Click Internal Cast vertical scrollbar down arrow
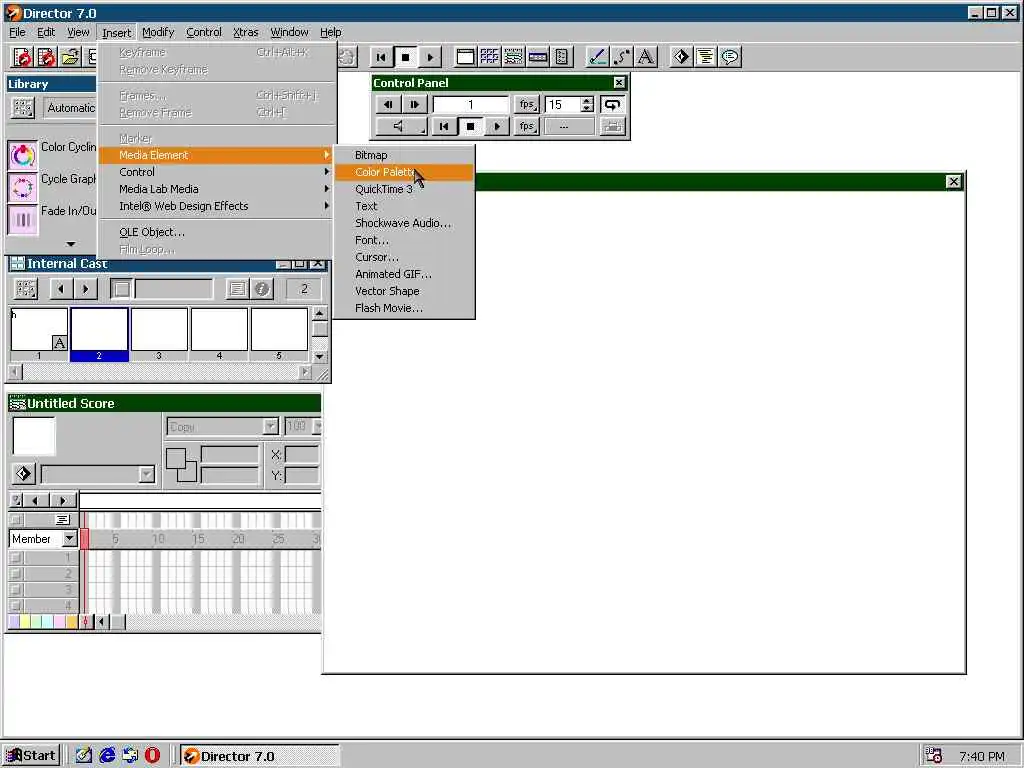The image size is (1024, 768). pyautogui.click(x=319, y=357)
